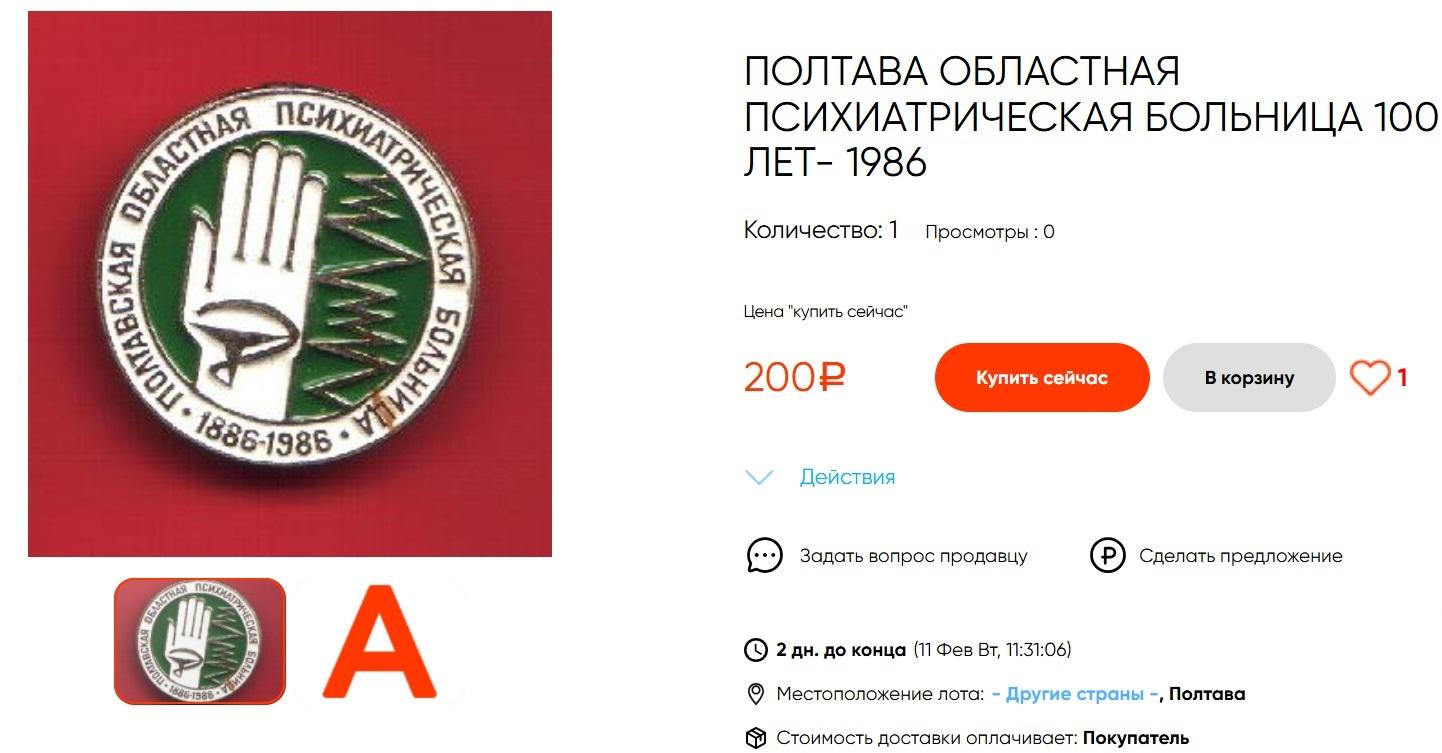Click the 200₽ price
1442x753 pixels.
[795, 378]
